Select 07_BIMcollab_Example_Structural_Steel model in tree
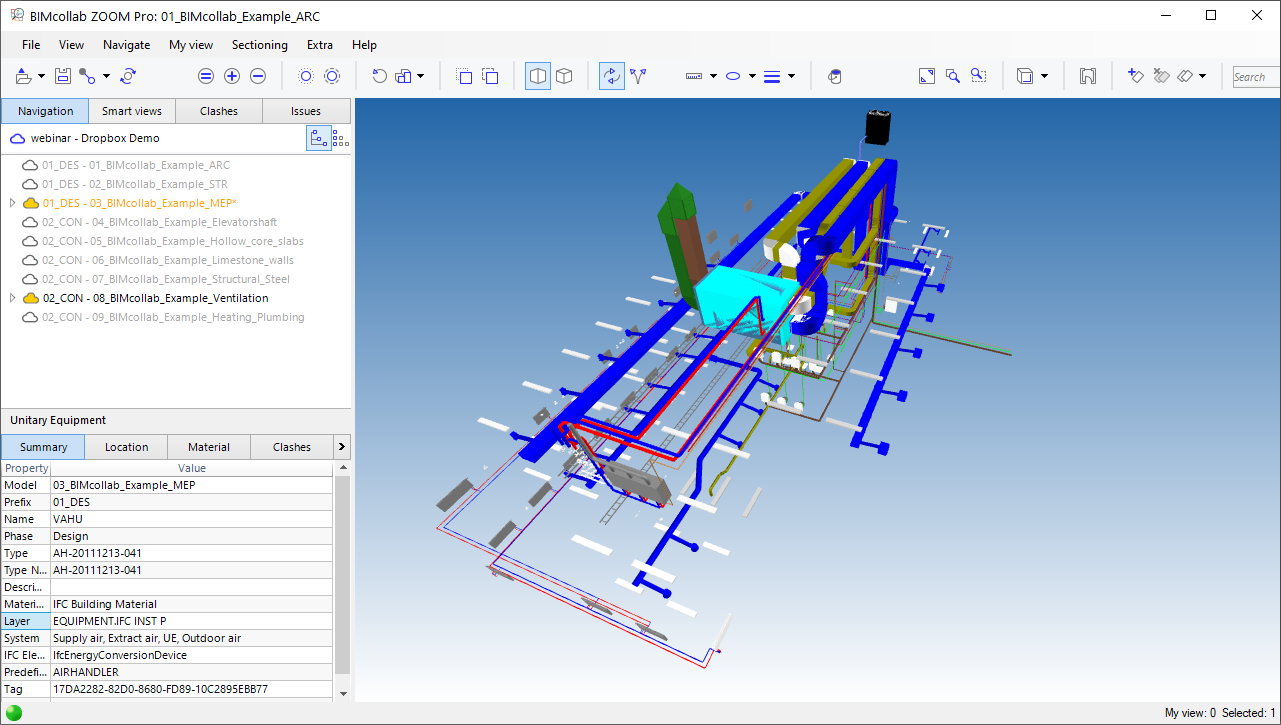Image resolution: width=1281 pixels, height=725 pixels. (166, 279)
